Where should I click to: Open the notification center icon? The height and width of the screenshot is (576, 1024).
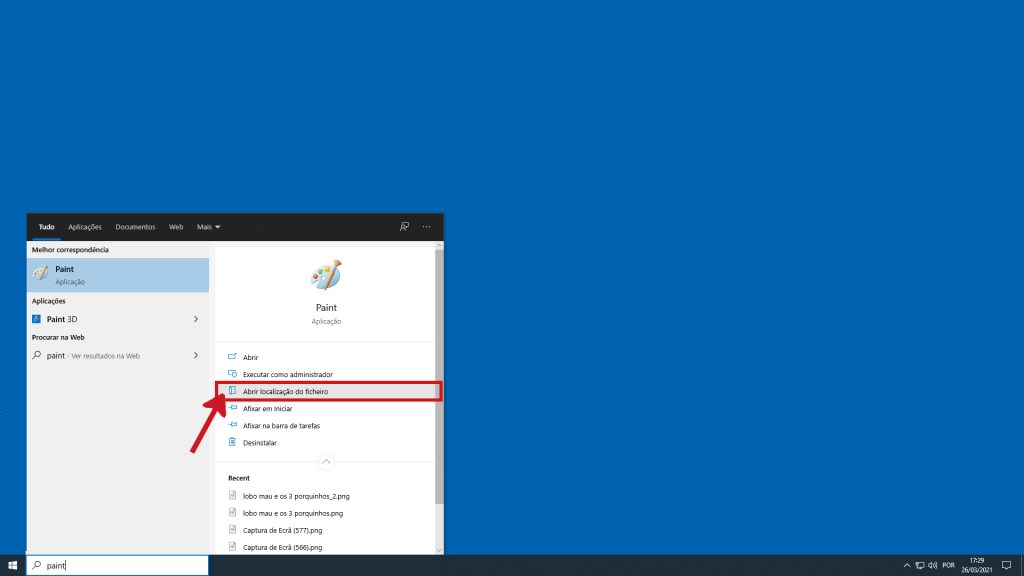[1006, 566]
